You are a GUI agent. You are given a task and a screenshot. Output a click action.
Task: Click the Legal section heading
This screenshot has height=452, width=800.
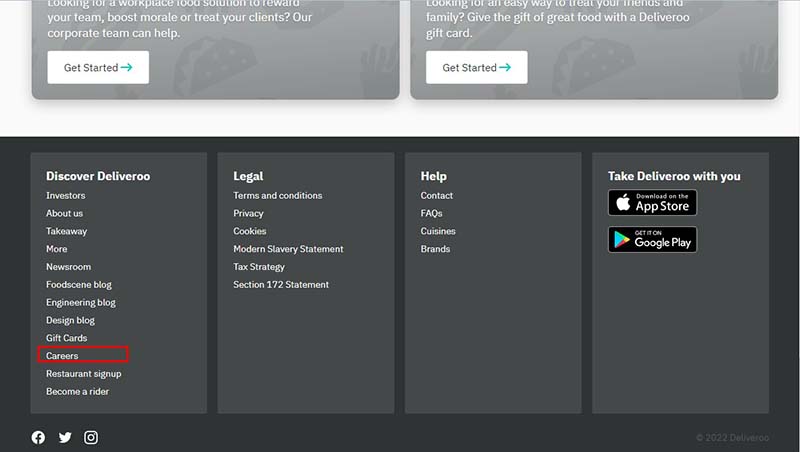click(248, 177)
